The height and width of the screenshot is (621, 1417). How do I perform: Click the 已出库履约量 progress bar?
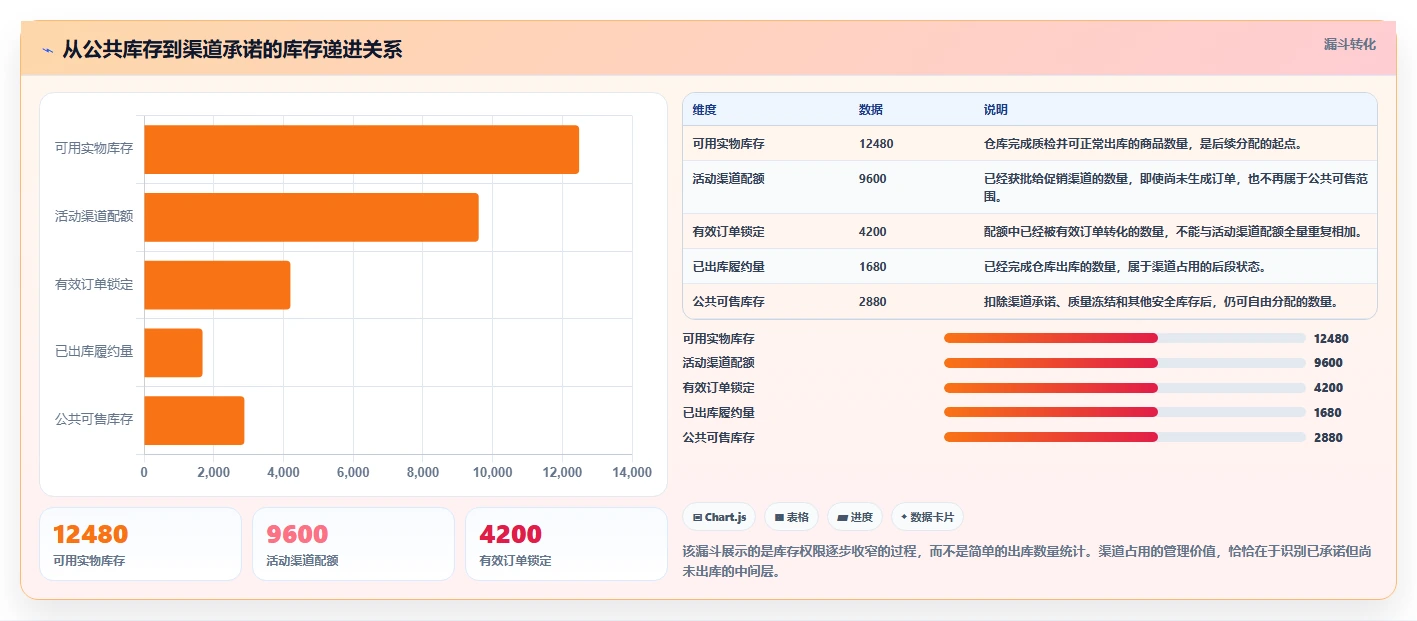point(1124,412)
